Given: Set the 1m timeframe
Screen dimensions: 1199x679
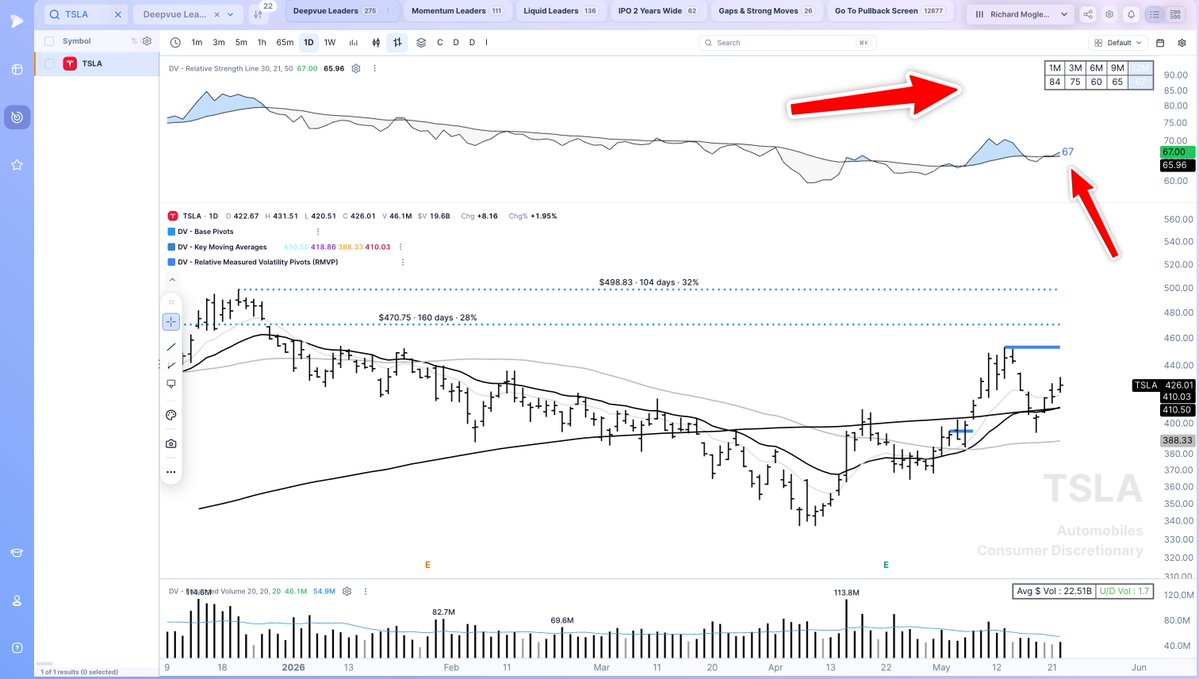Looking at the screenshot, I should point(197,43).
